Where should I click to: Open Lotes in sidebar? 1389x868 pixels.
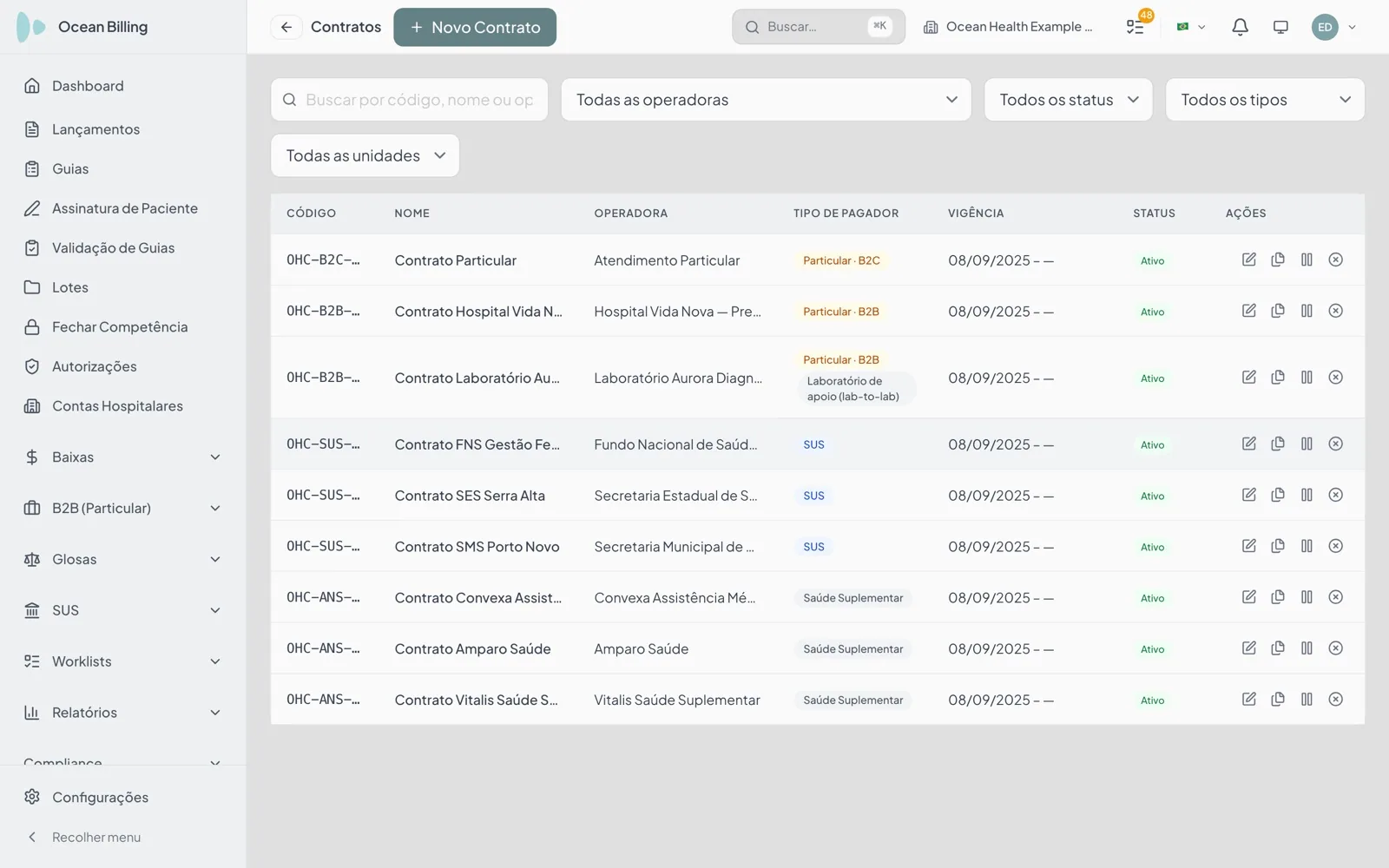(x=122, y=287)
